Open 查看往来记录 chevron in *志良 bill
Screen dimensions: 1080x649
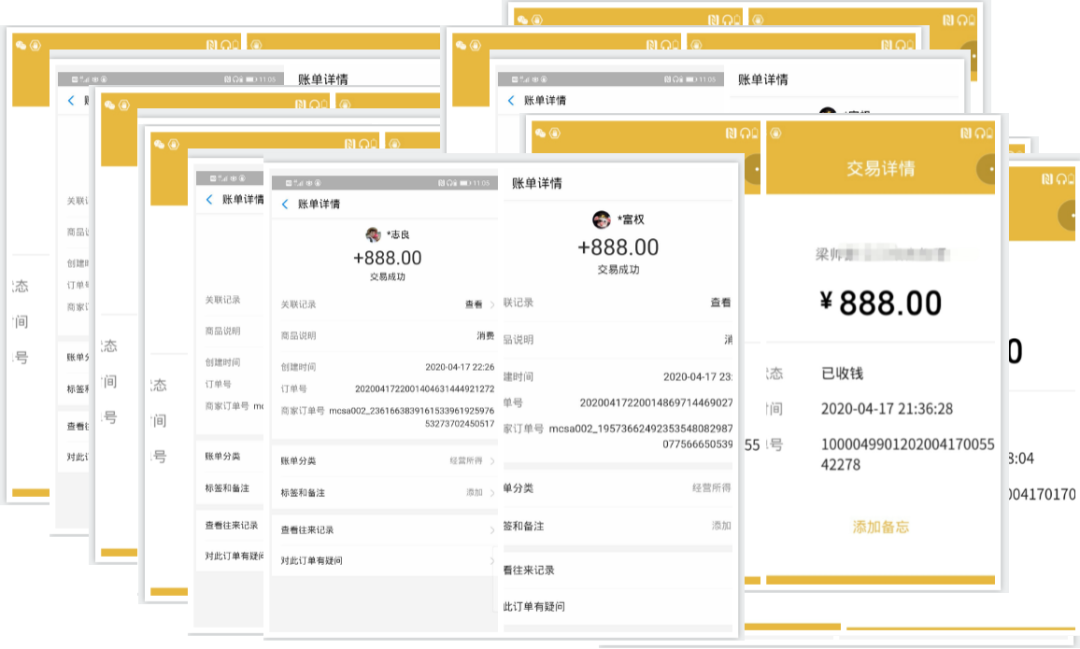click(x=492, y=530)
